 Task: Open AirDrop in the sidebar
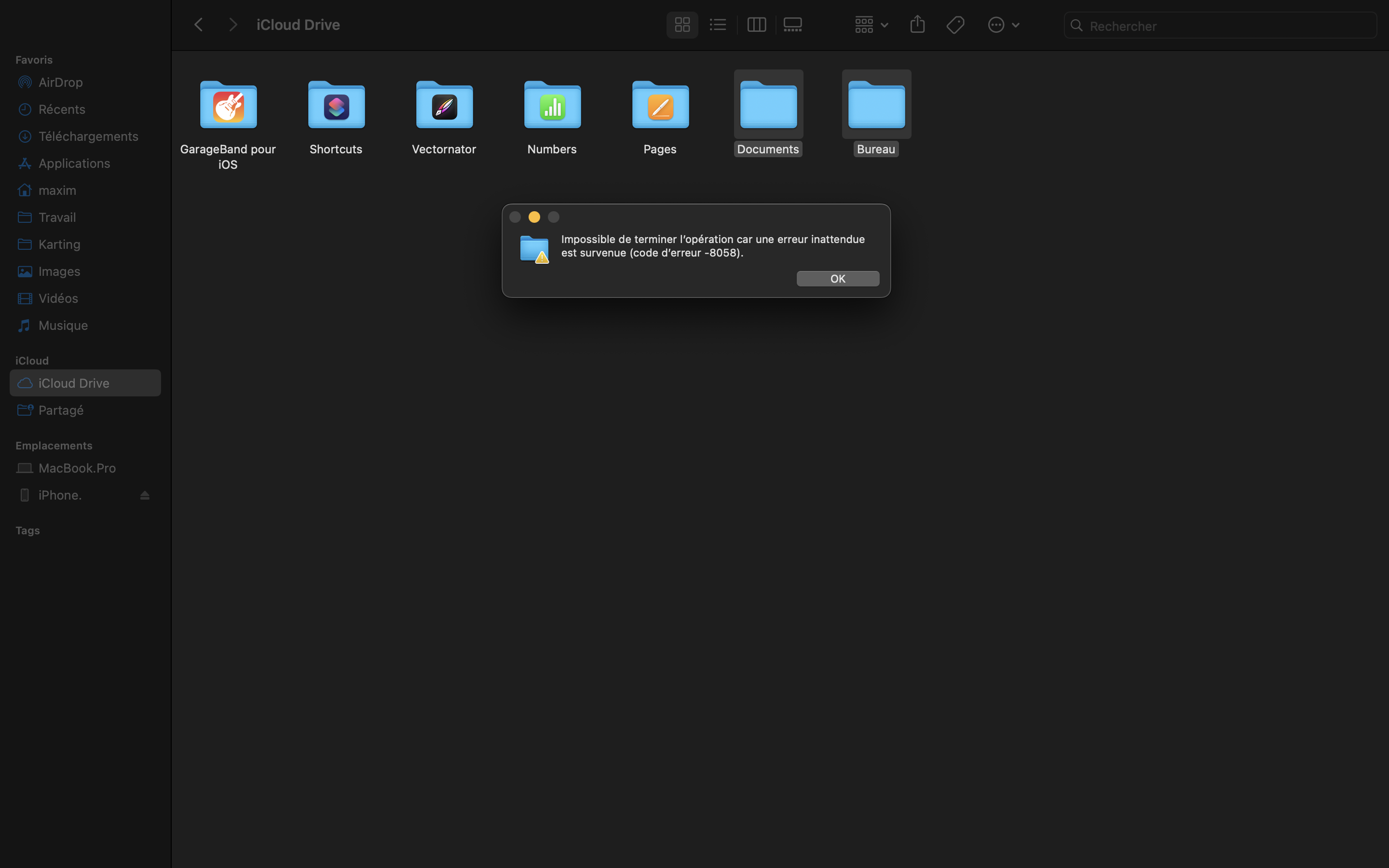click(x=60, y=82)
